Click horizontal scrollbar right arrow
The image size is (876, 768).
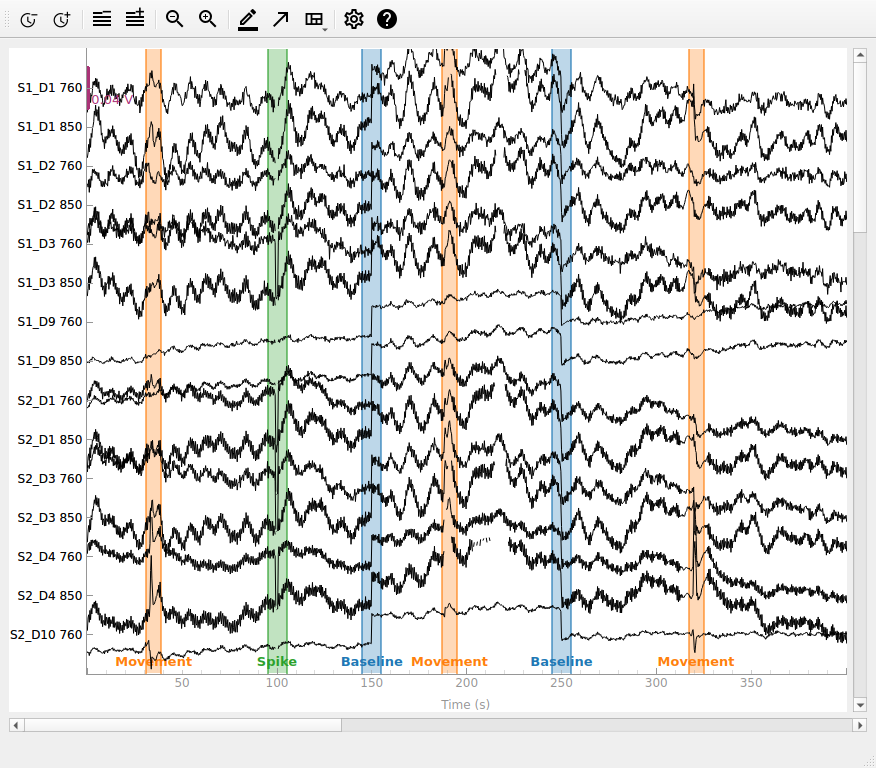[x=860, y=725]
